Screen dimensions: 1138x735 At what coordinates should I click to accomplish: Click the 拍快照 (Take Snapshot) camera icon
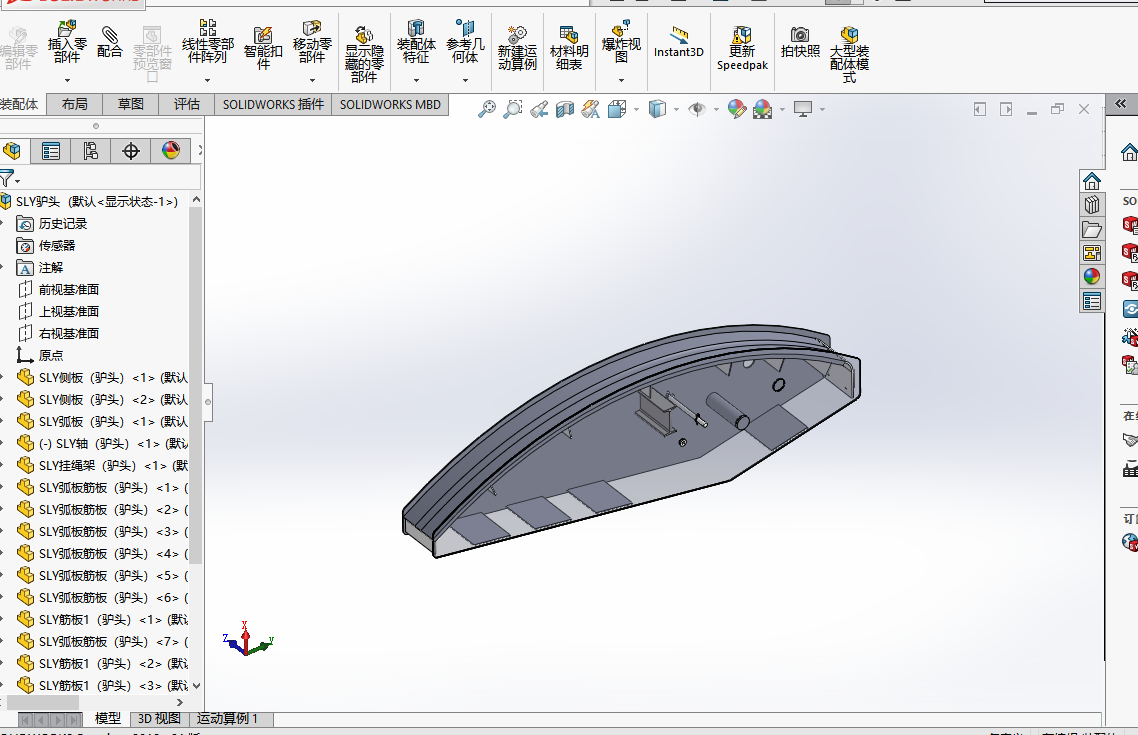pyautogui.click(x=800, y=42)
